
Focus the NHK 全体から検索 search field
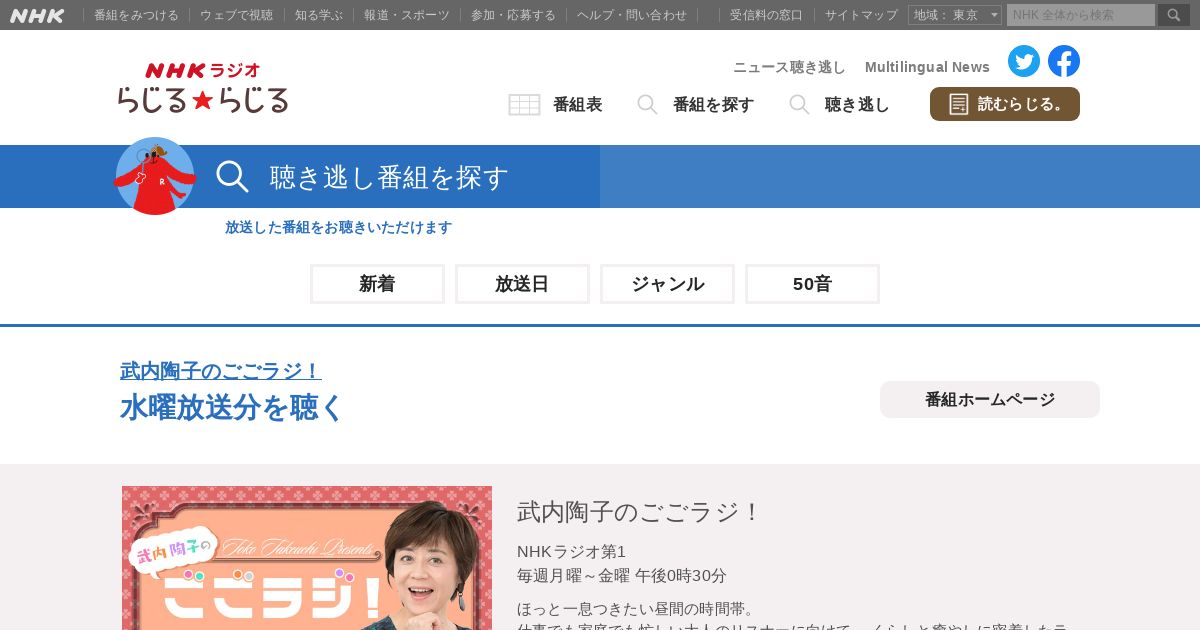[1081, 15]
